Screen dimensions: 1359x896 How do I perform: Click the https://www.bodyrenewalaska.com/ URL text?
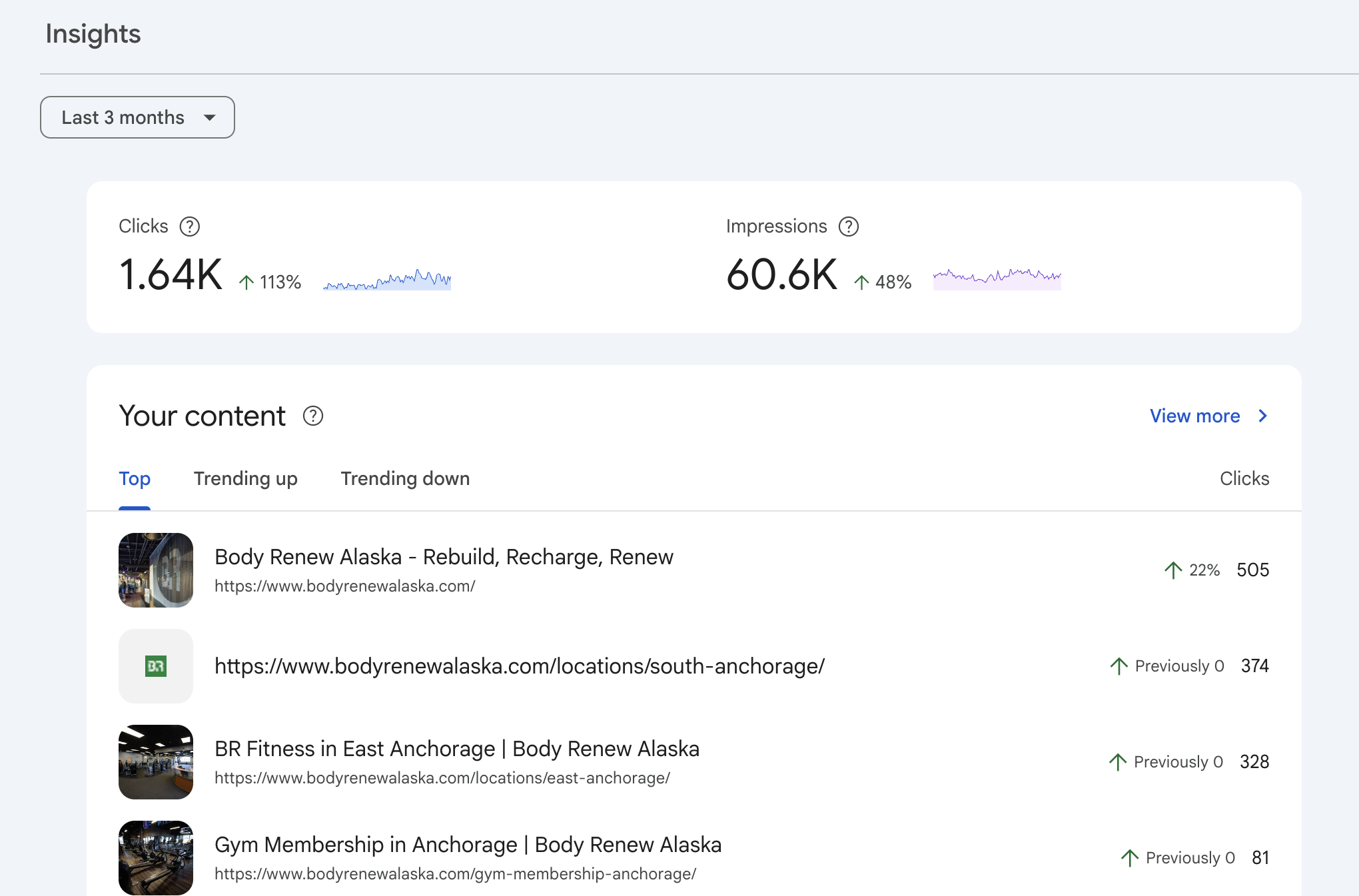[345, 586]
